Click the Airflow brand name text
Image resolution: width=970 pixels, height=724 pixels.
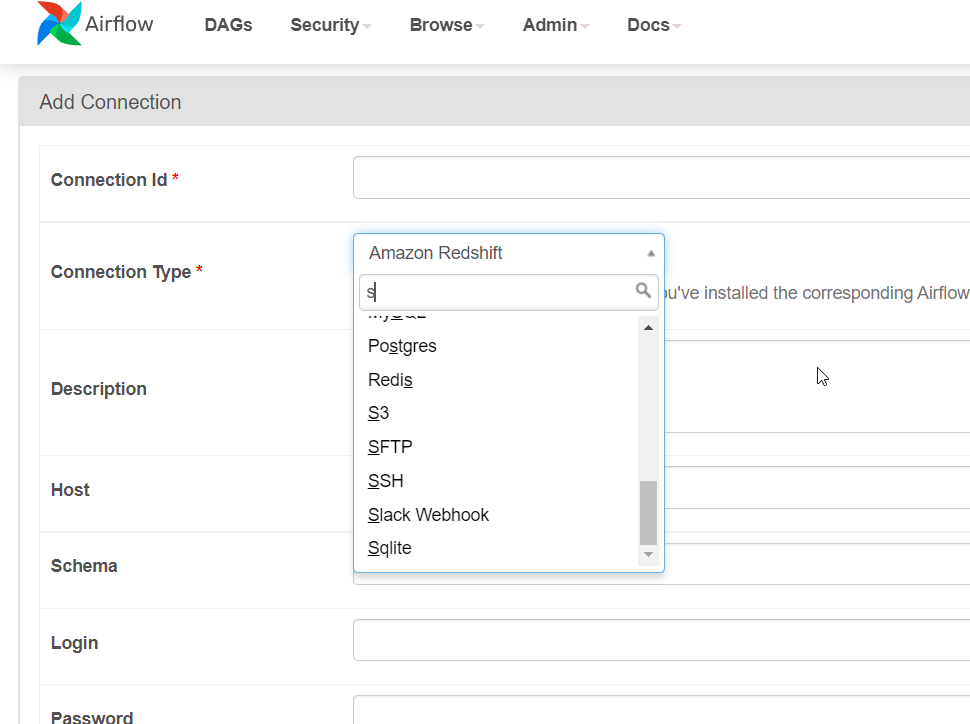[119, 24]
